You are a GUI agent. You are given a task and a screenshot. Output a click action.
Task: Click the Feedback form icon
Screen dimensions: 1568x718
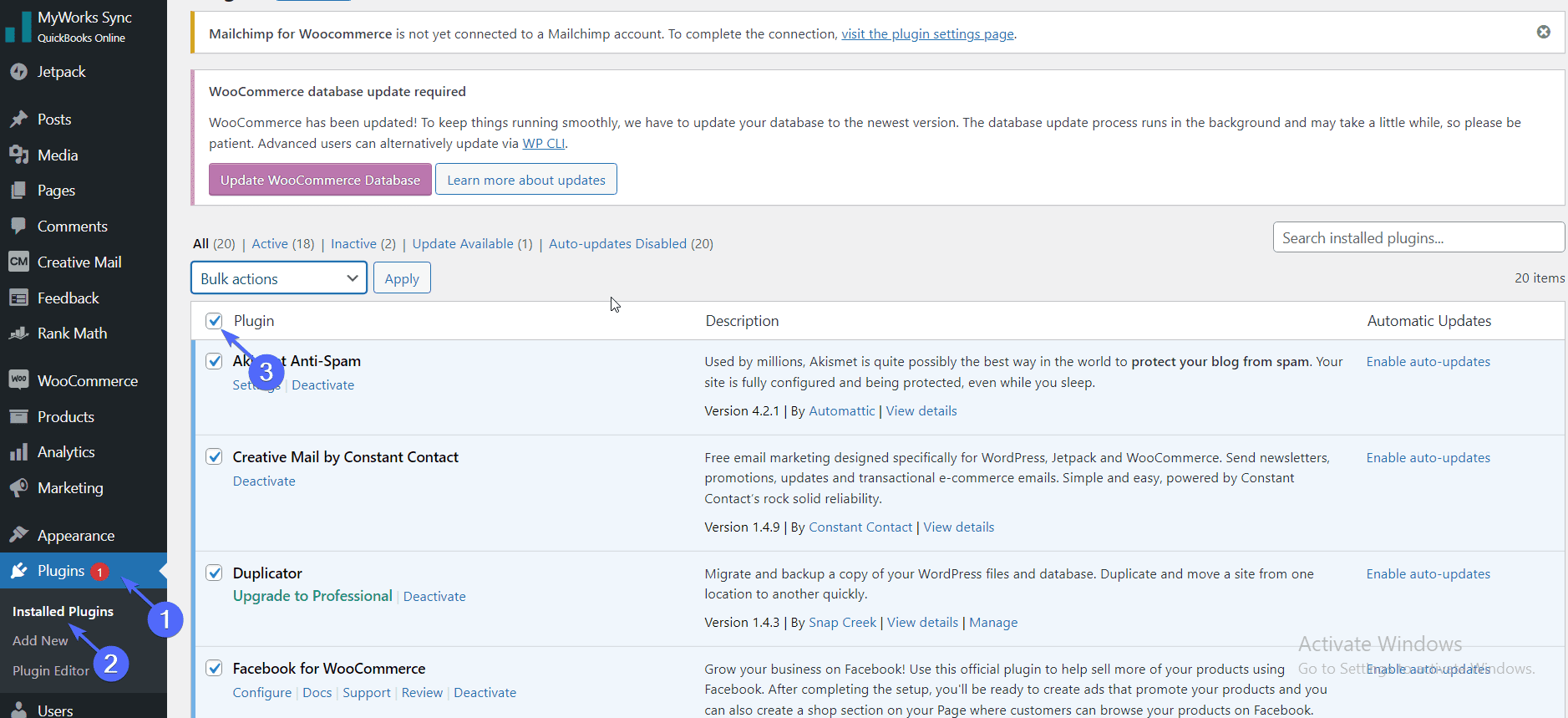click(18, 298)
